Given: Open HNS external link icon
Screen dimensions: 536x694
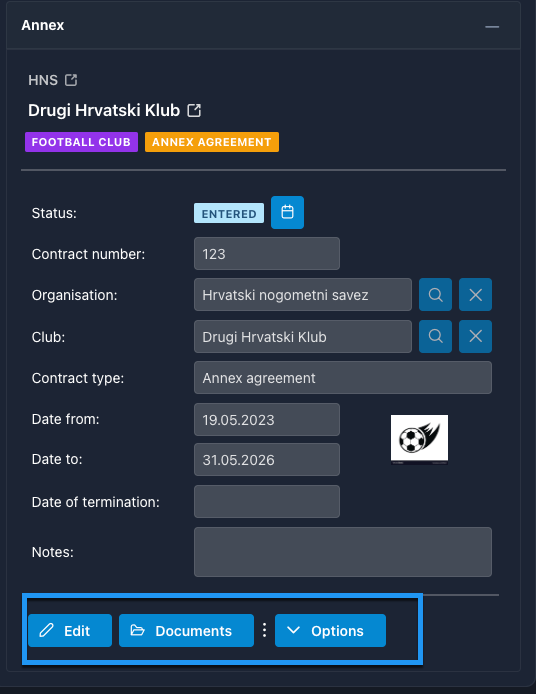Looking at the screenshot, I should click(x=71, y=80).
